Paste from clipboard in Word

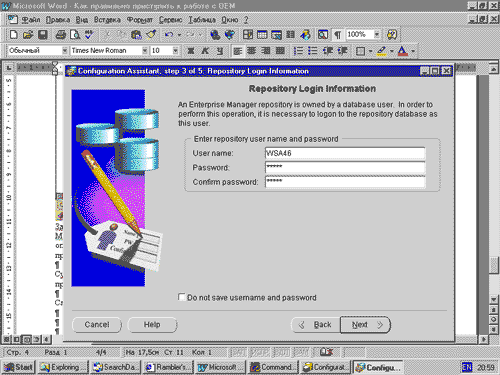[136, 35]
